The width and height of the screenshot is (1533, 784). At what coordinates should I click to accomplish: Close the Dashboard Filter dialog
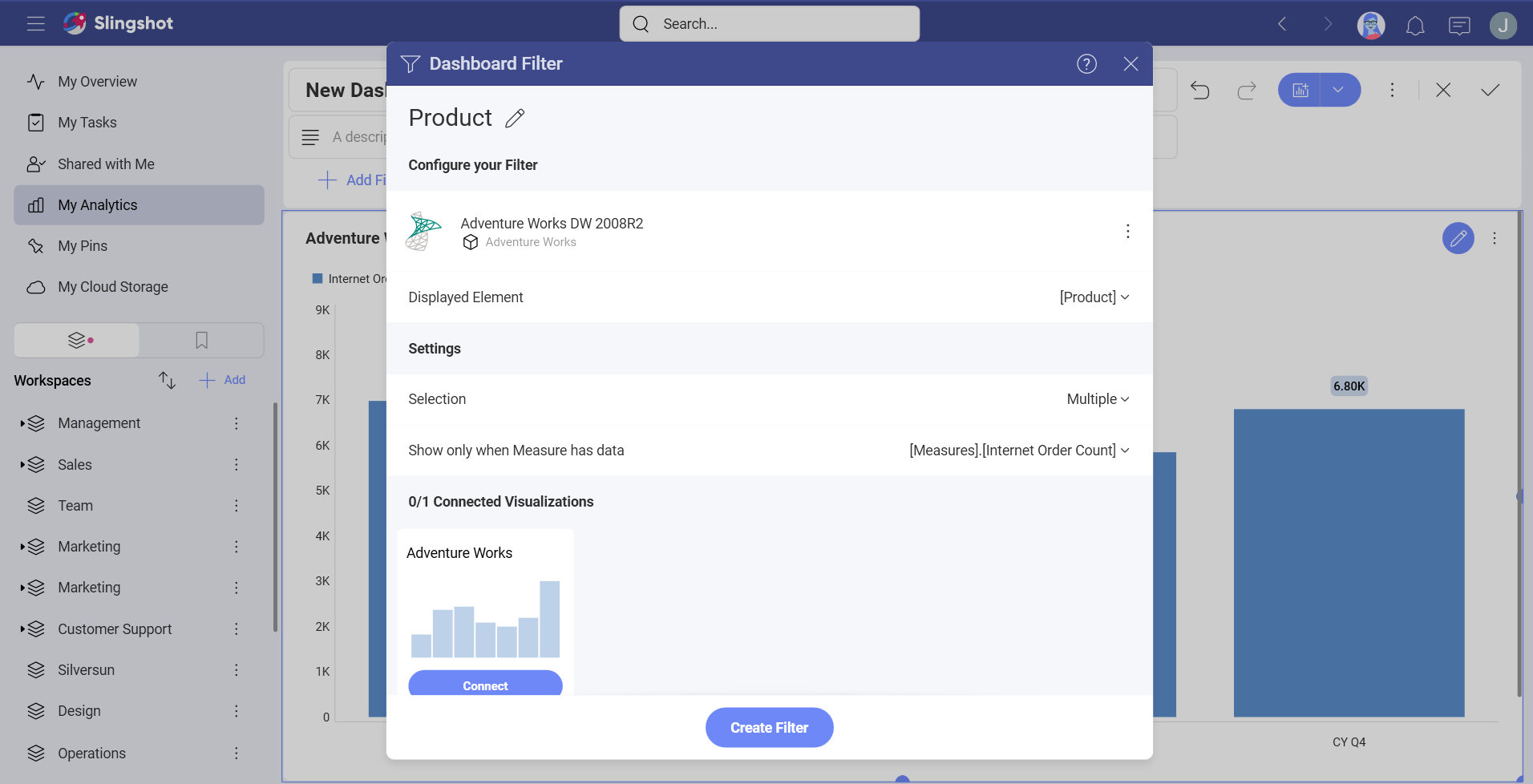click(1131, 64)
